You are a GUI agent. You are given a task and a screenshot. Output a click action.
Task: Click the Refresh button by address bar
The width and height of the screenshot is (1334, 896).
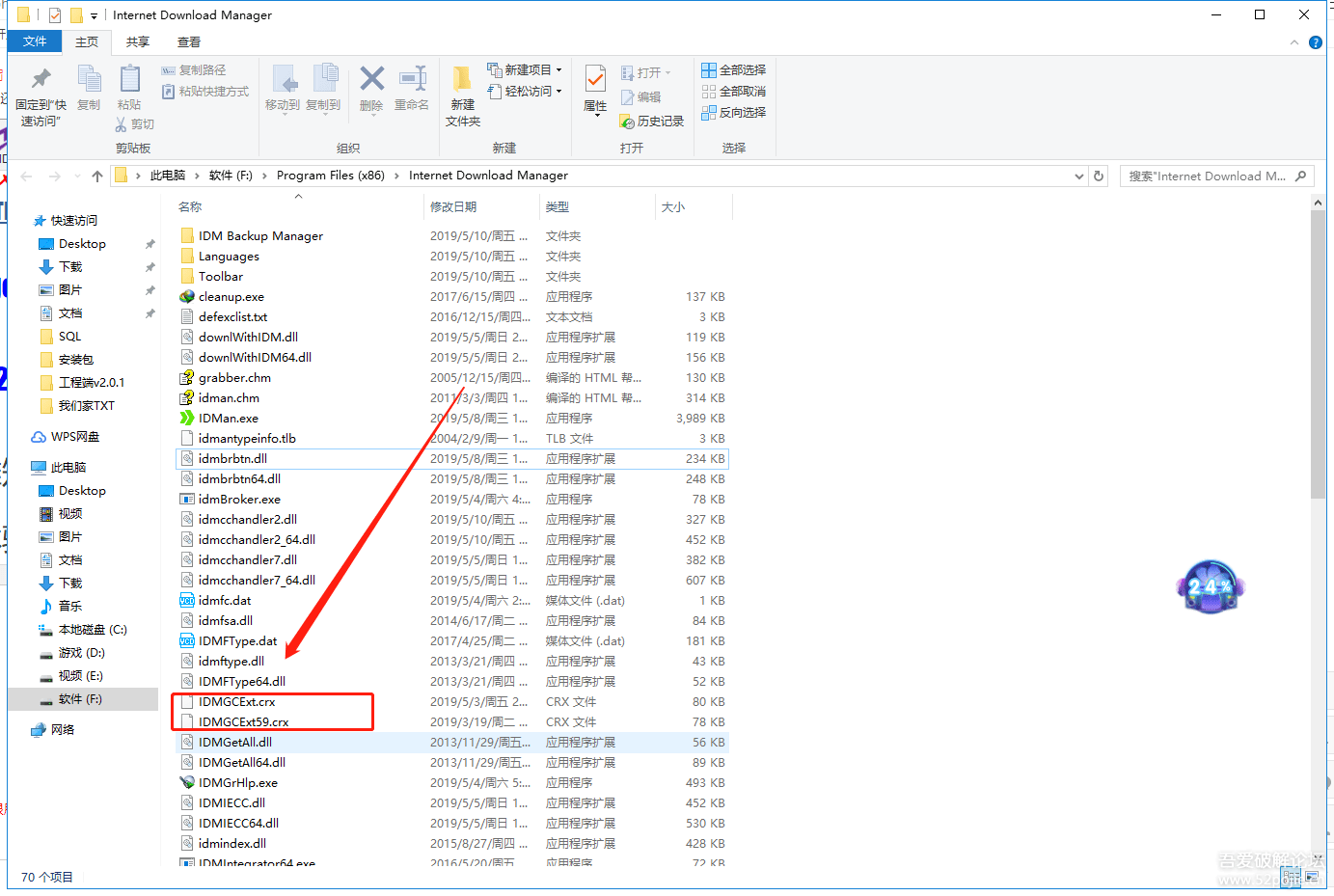click(1098, 176)
